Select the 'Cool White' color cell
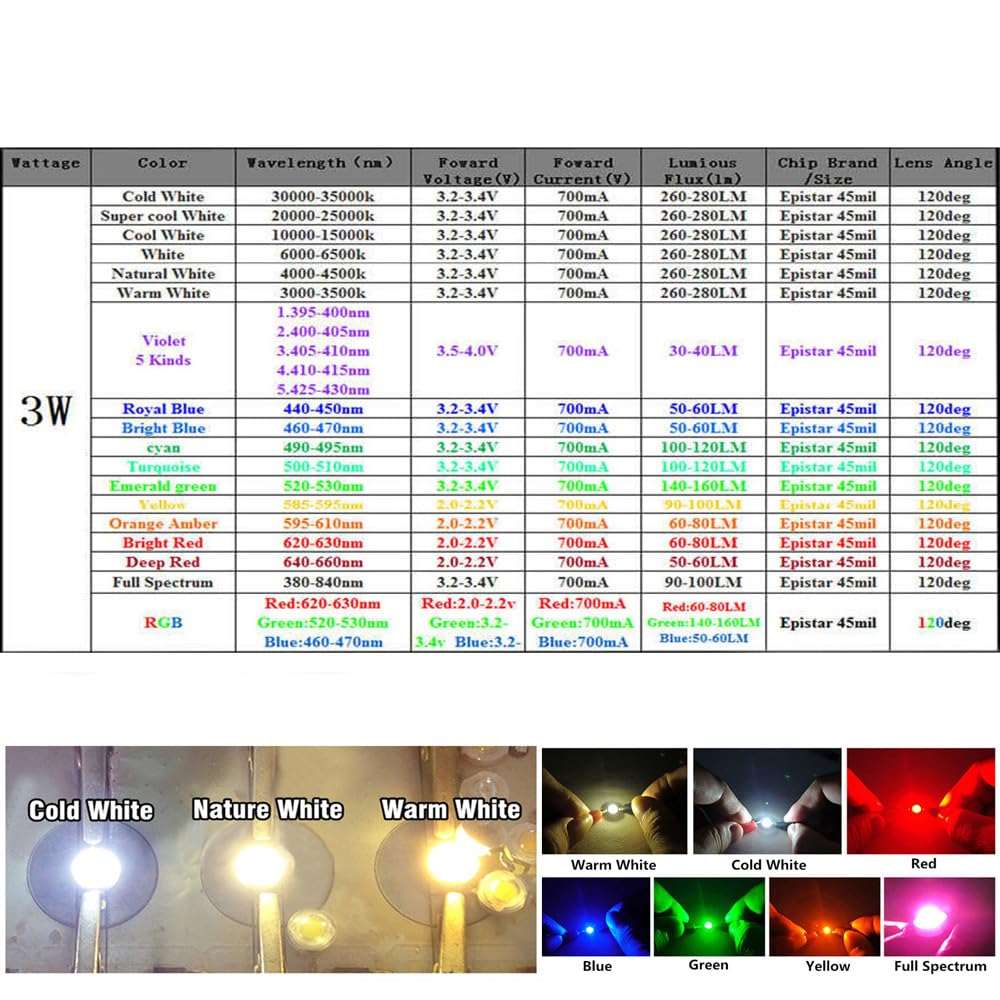Screen dimensions: 1000x1000 163,235
